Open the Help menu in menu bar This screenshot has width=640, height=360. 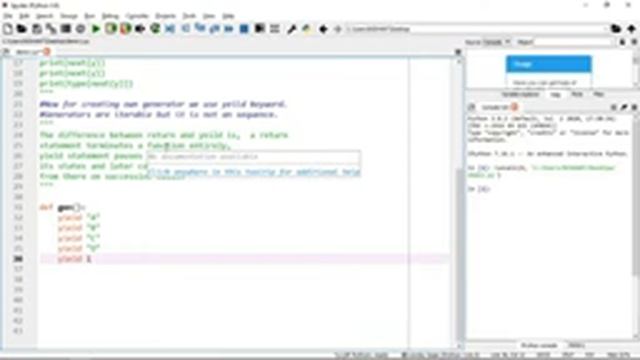228,16
